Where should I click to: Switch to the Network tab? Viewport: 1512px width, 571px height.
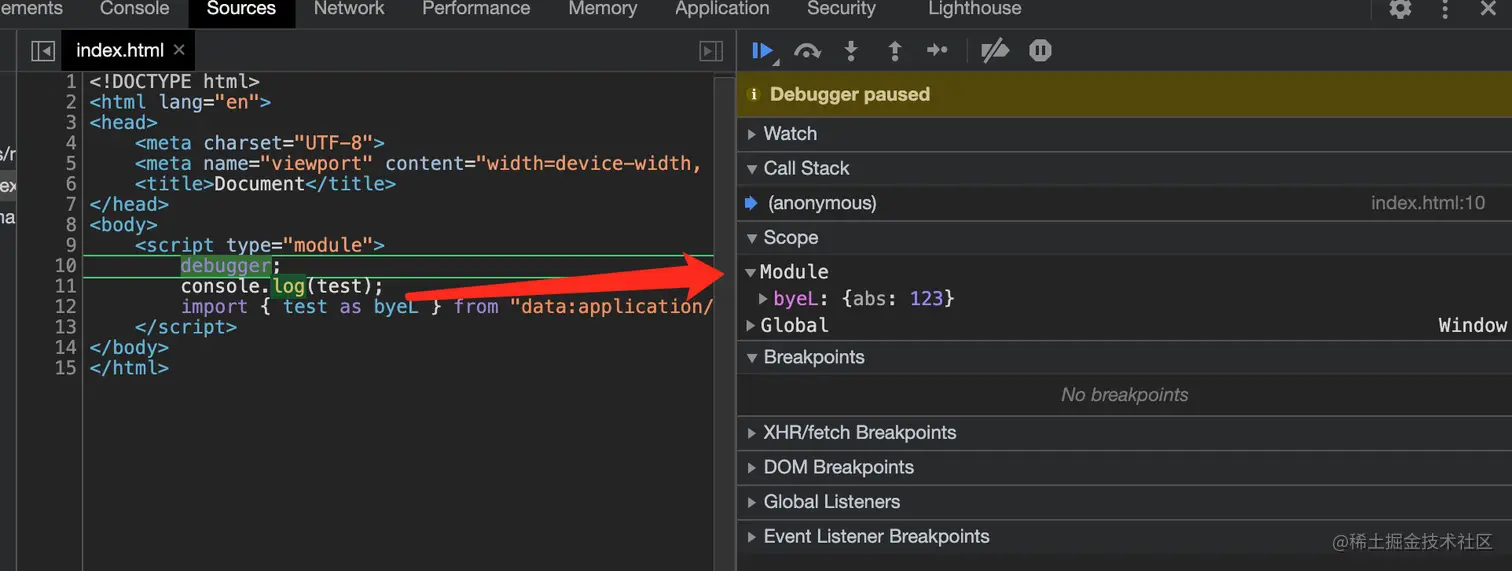(349, 9)
